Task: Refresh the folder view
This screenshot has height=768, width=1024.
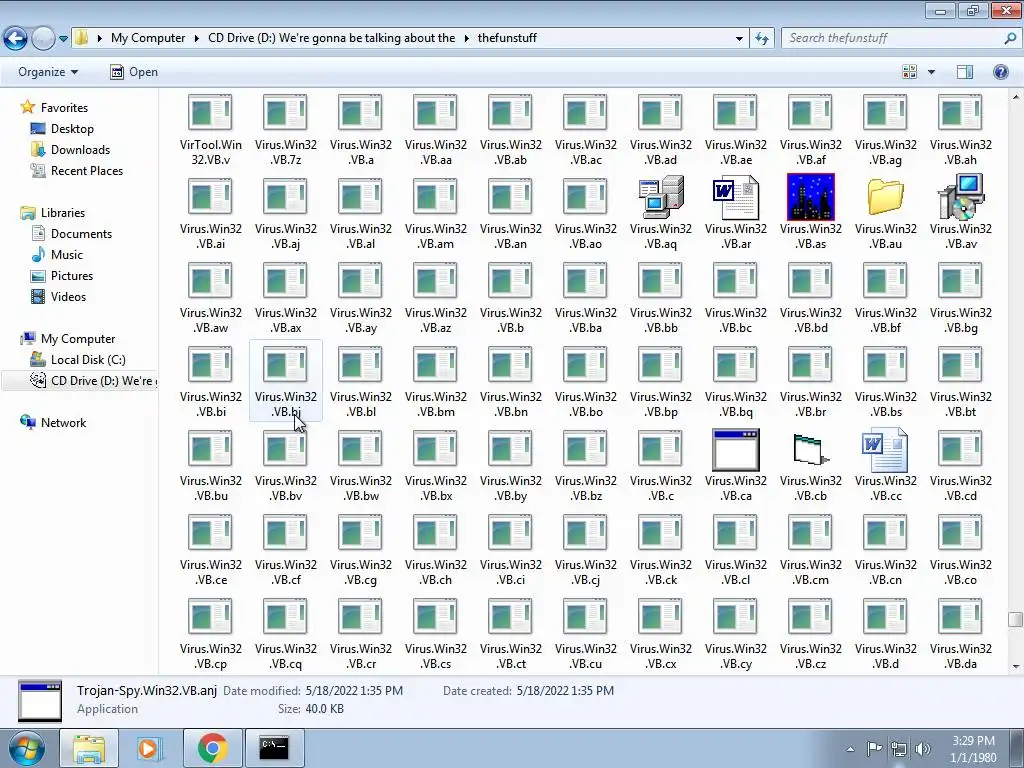Action: [761, 39]
